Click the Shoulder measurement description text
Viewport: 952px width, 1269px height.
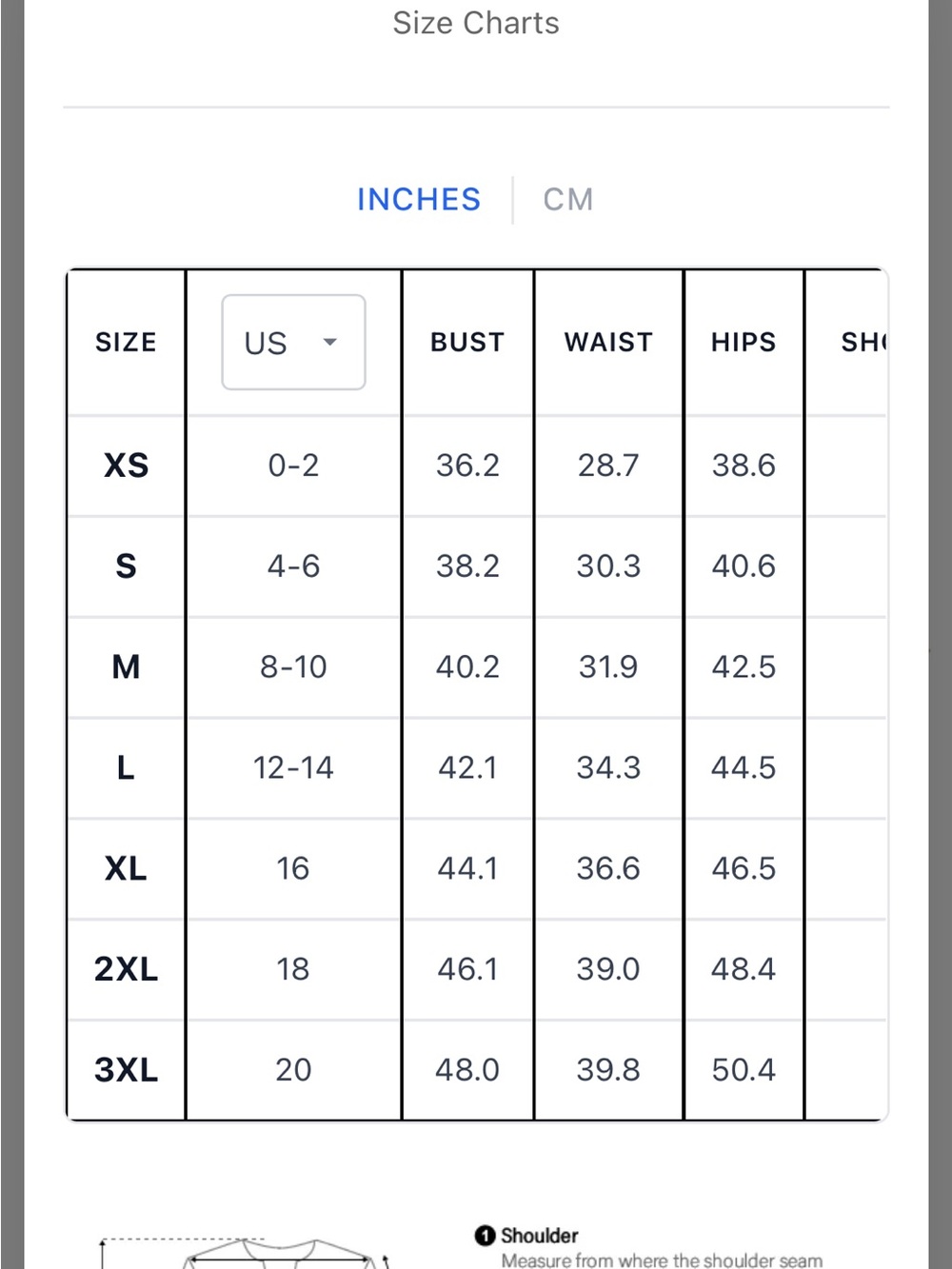click(663, 1260)
